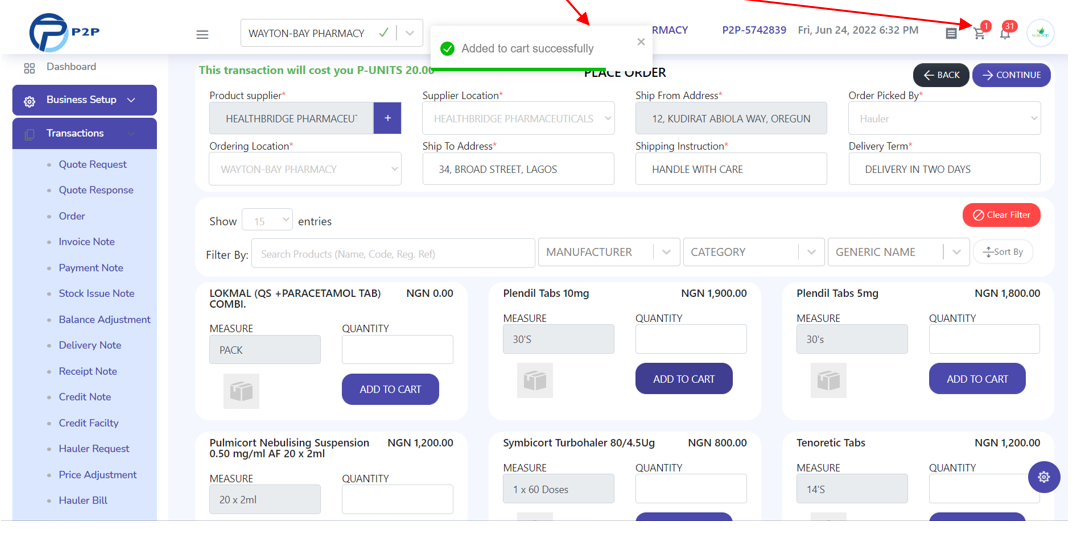Open the CATEGORY filter dropdown
Image resolution: width=1084 pixels, height=537 pixels.
pyautogui.click(x=754, y=252)
